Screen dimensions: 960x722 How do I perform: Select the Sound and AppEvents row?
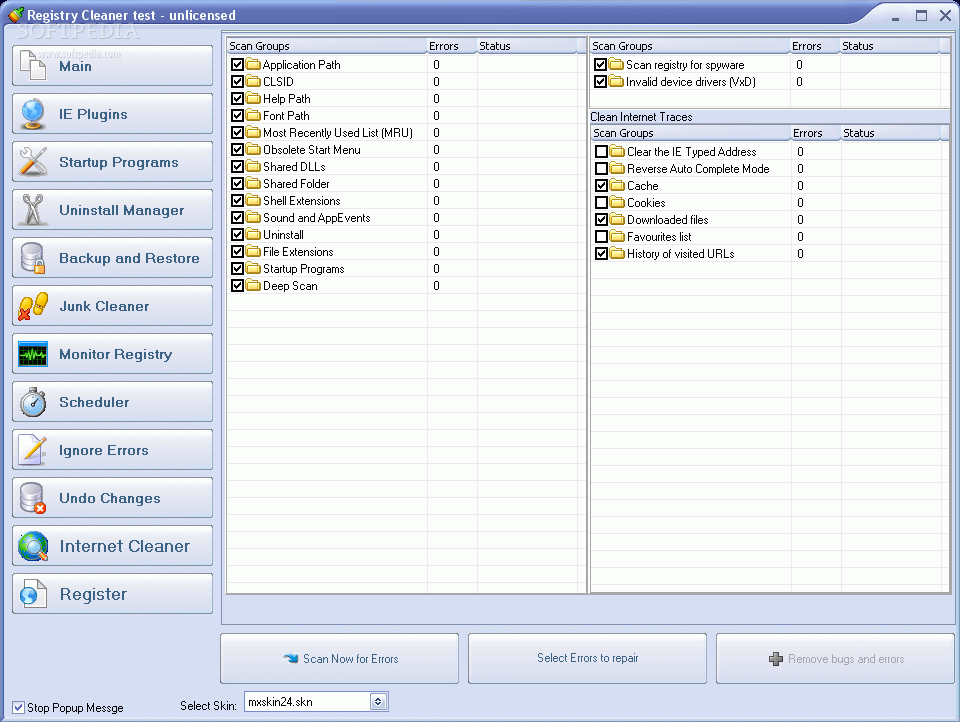(x=406, y=217)
